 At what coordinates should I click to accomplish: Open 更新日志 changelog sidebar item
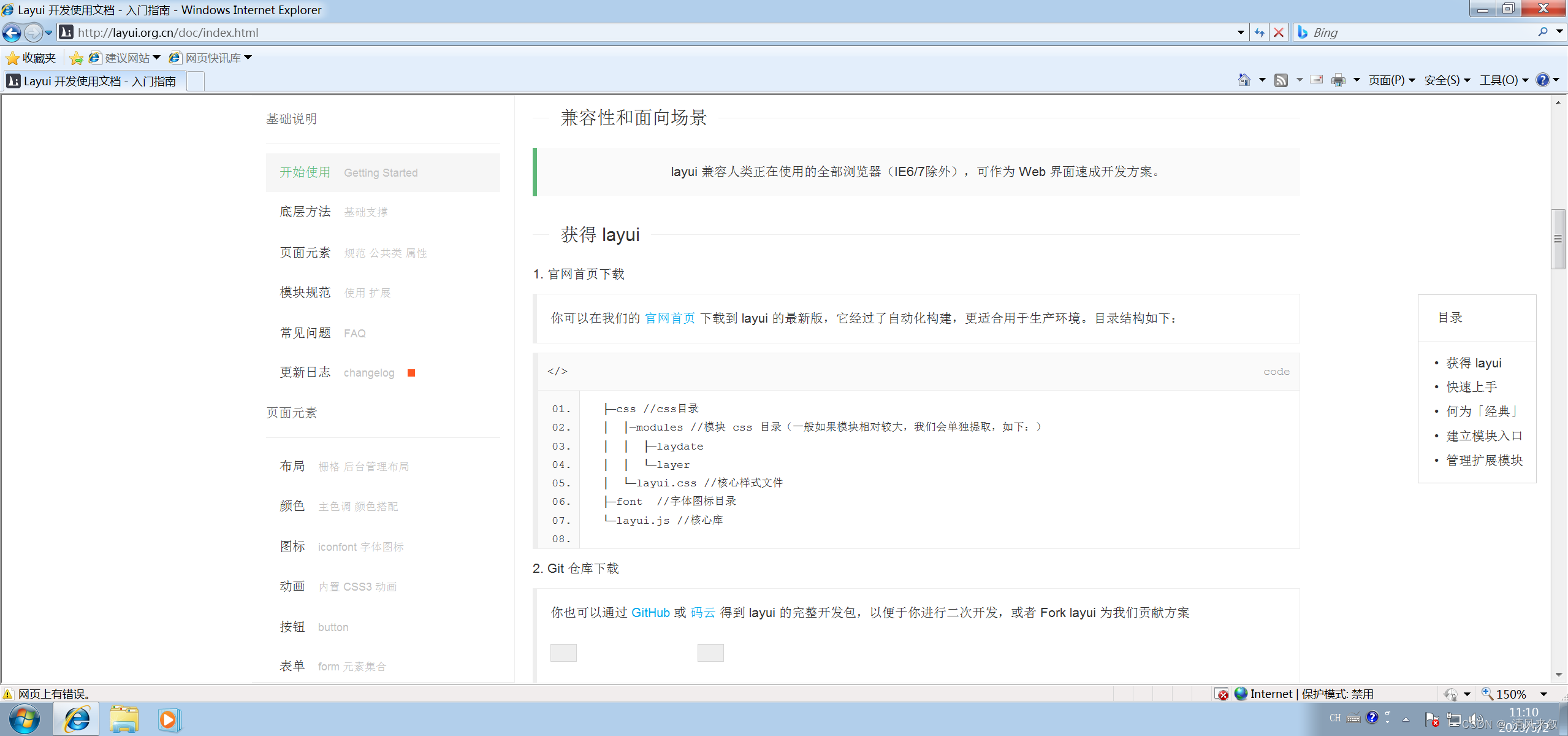point(382,372)
